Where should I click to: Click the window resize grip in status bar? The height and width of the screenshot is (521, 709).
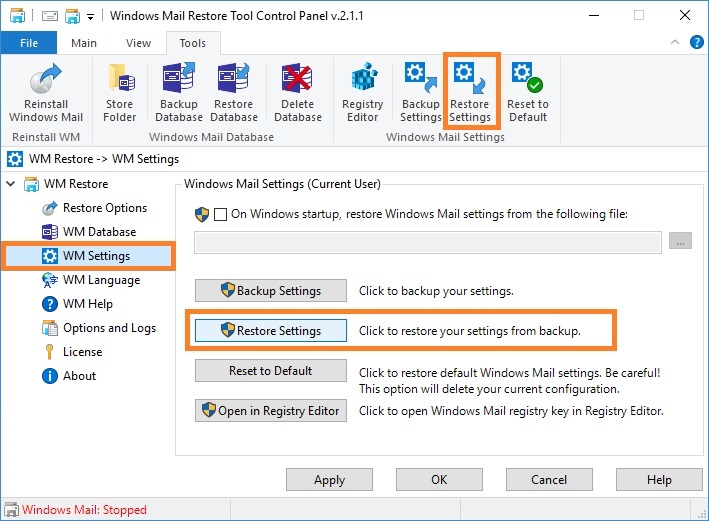pyautogui.click(x=703, y=514)
